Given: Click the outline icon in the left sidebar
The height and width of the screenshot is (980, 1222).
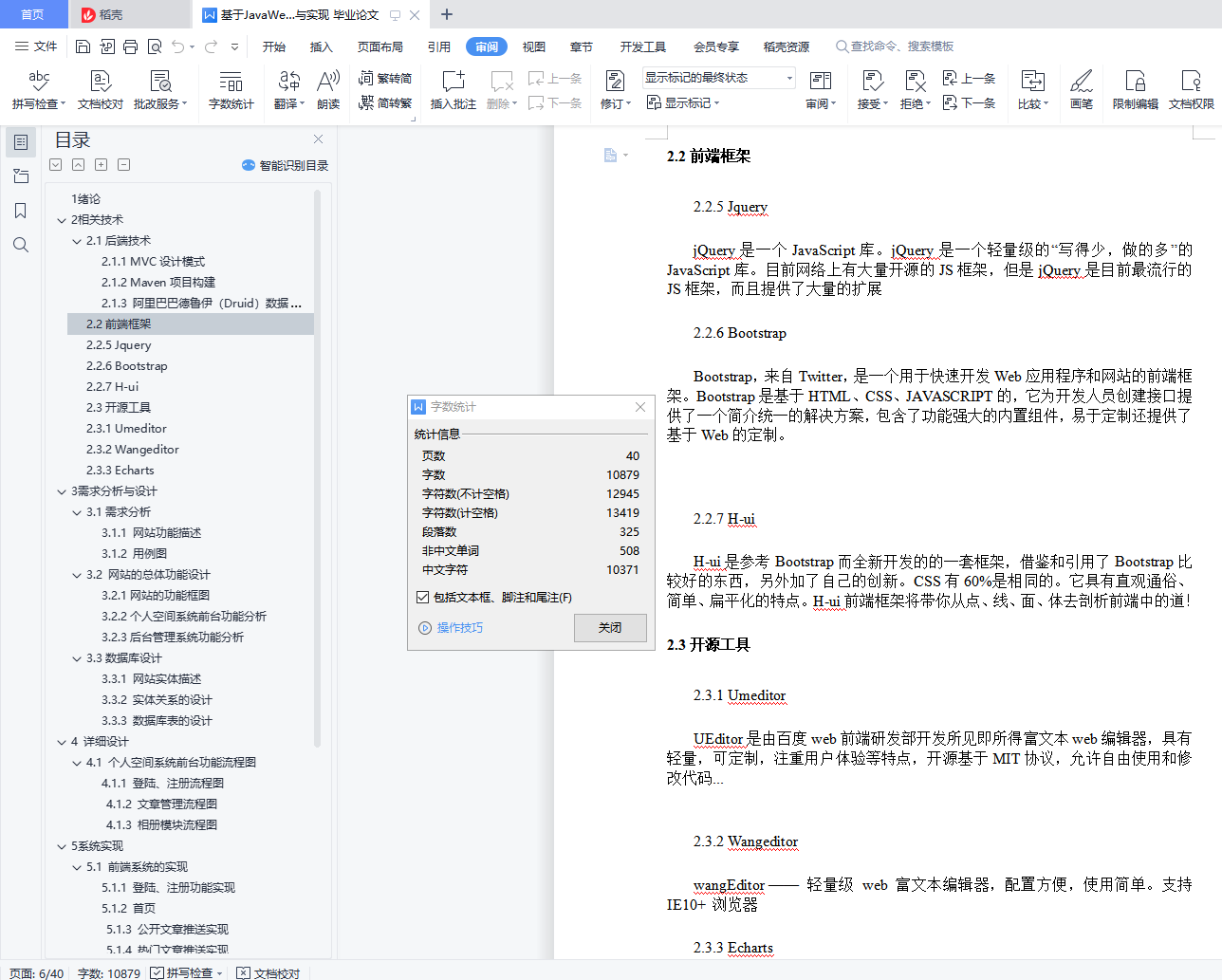Looking at the screenshot, I should [21, 142].
